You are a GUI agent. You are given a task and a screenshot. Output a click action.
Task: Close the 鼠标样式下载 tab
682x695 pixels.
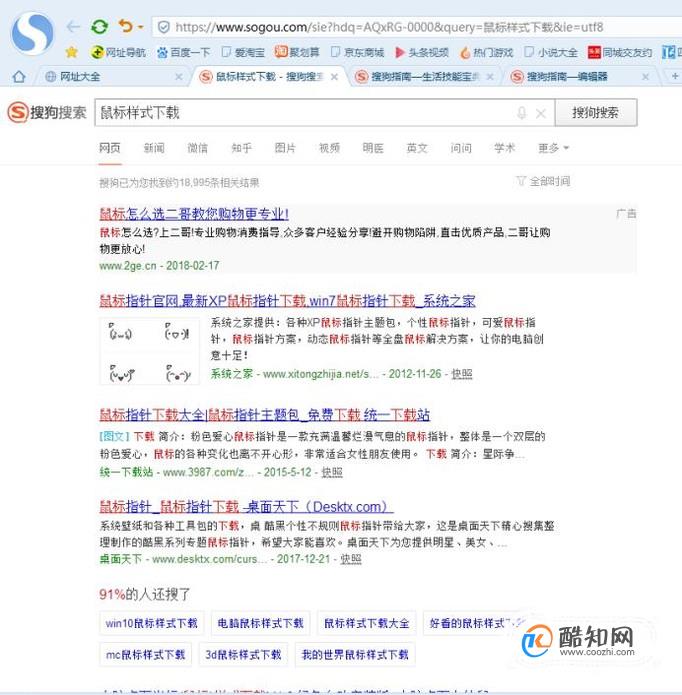[334, 77]
